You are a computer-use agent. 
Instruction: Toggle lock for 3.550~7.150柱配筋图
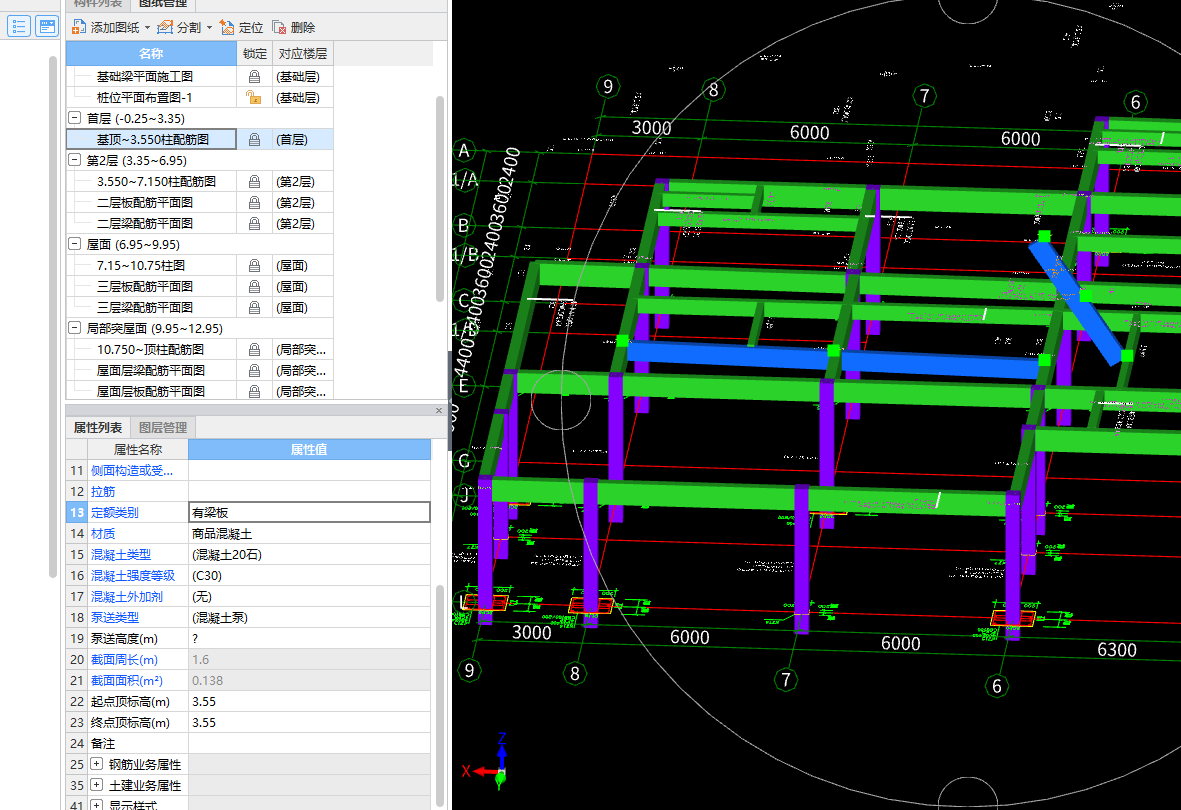255,182
